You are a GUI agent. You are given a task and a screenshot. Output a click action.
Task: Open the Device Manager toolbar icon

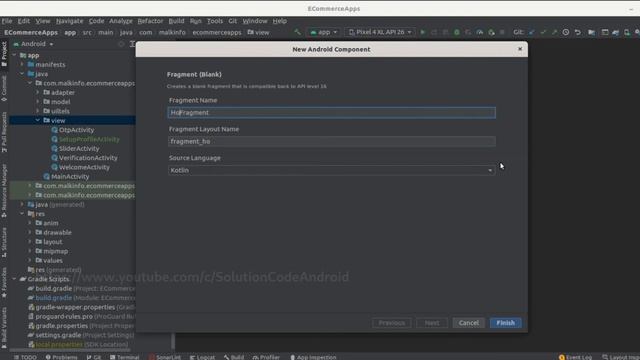pos(627,32)
